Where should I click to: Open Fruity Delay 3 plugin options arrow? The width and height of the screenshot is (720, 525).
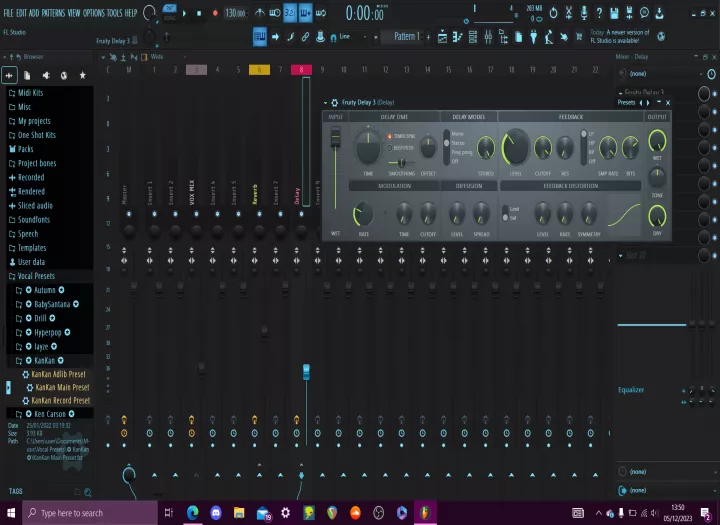tap(326, 103)
